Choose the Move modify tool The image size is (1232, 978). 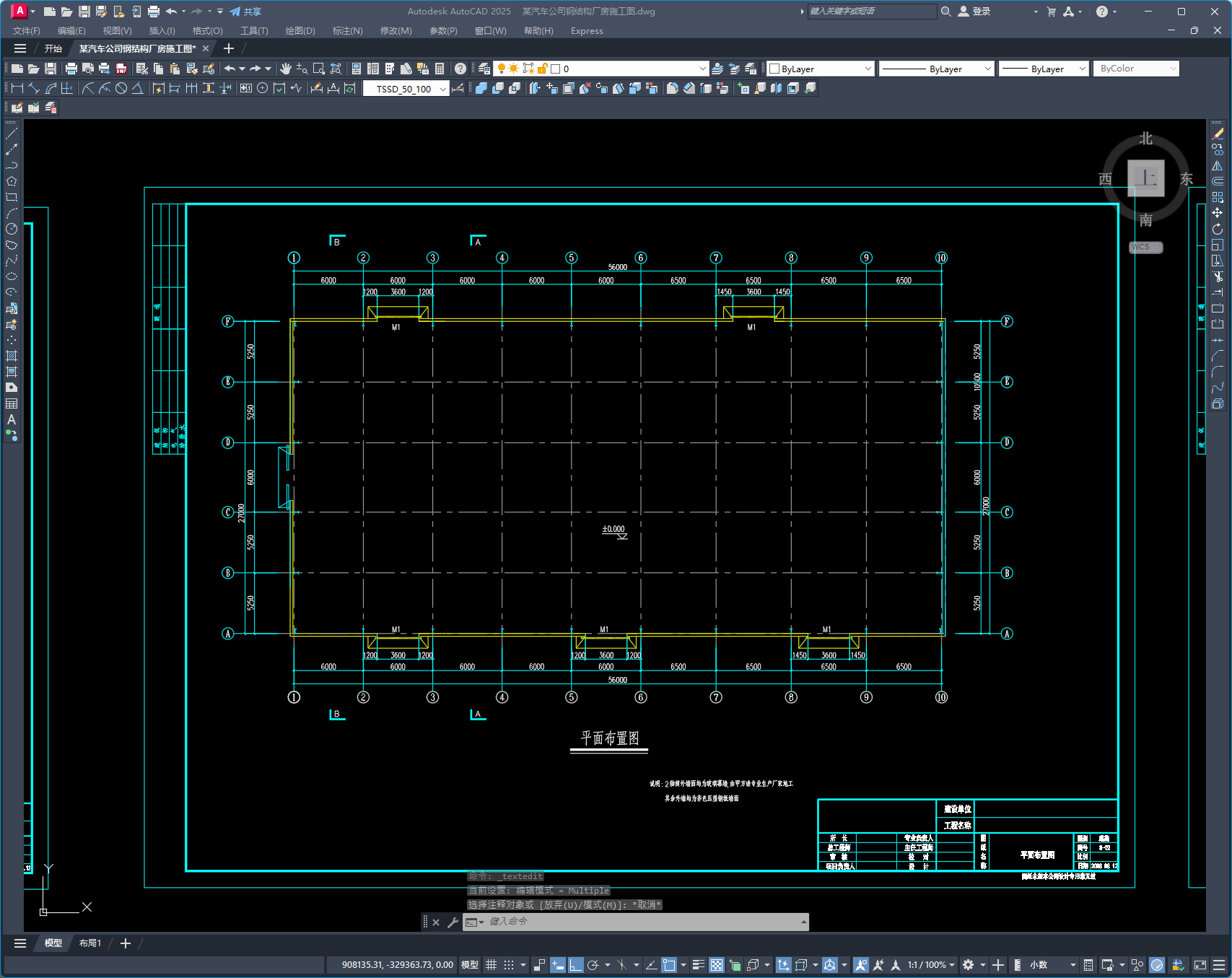coord(1218,213)
